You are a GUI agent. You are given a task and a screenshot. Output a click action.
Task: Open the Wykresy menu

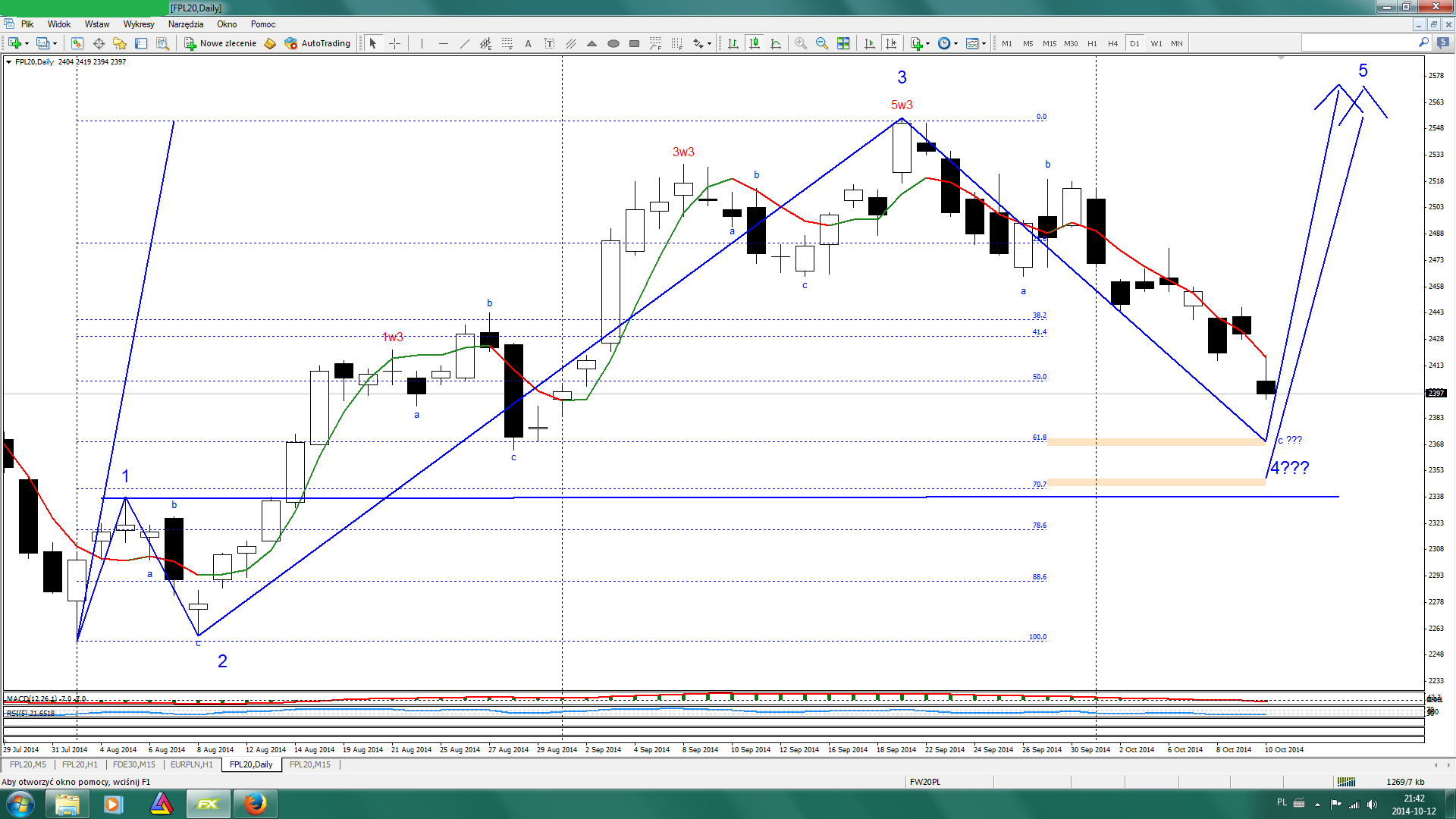(x=139, y=24)
